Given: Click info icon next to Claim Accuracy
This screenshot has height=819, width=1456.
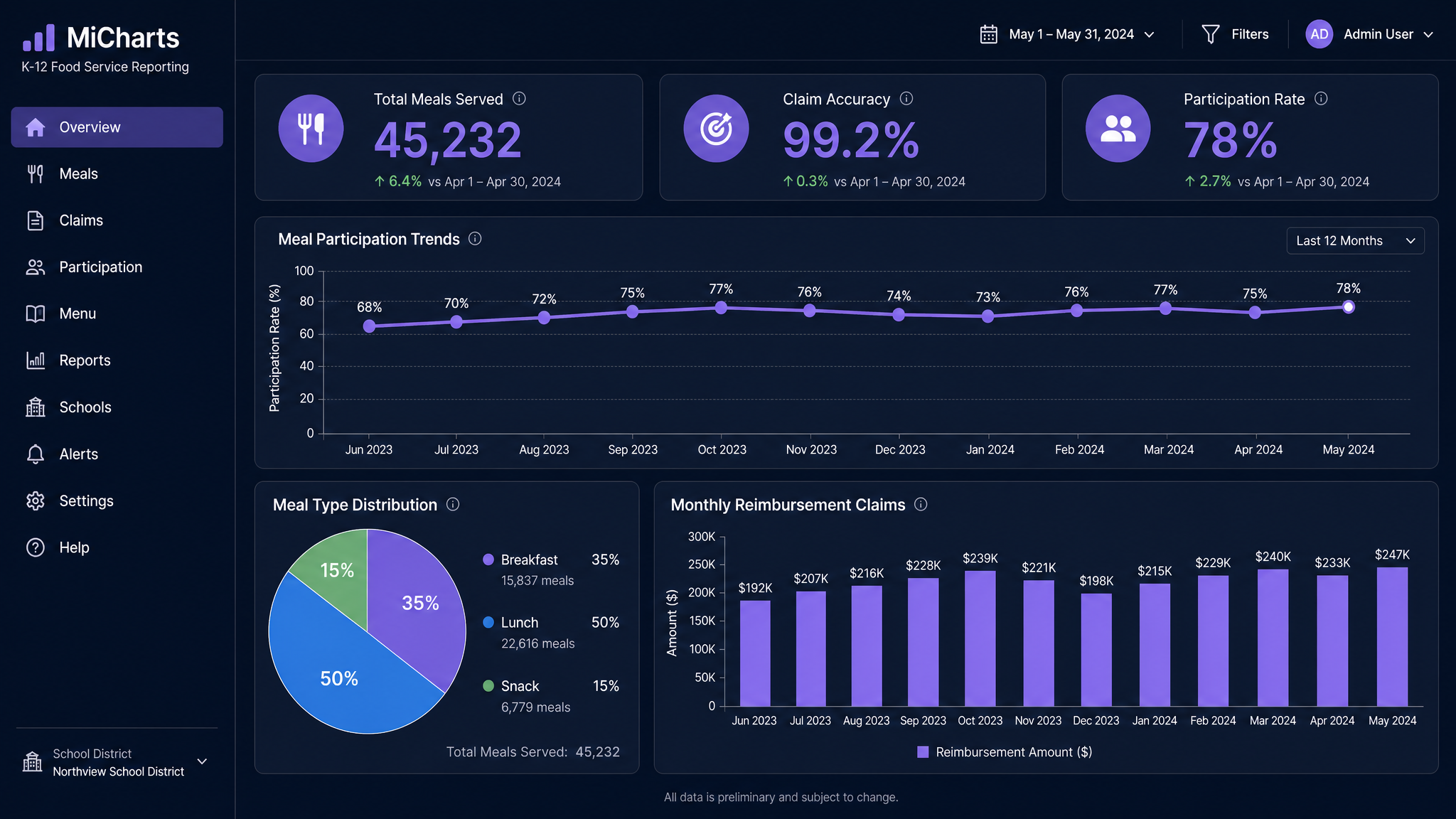Looking at the screenshot, I should [x=906, y=99].
